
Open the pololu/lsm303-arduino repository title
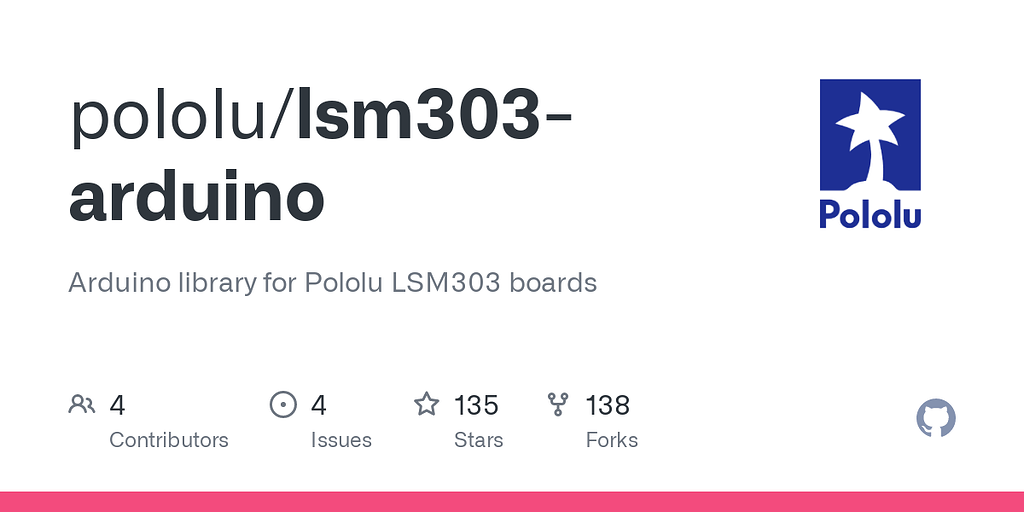[x=320, y=156]
